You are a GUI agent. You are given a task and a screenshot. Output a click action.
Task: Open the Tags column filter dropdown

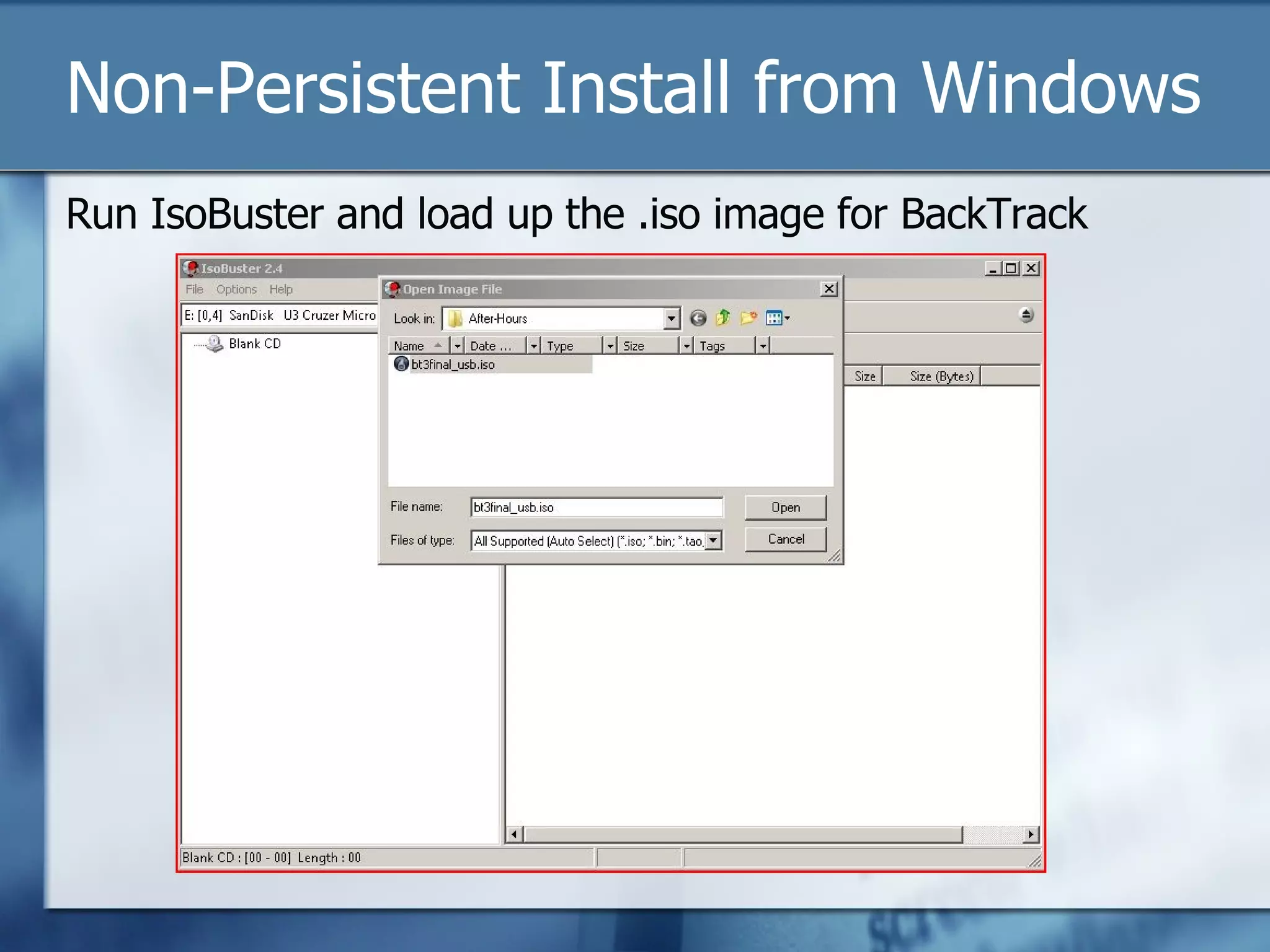763,346
